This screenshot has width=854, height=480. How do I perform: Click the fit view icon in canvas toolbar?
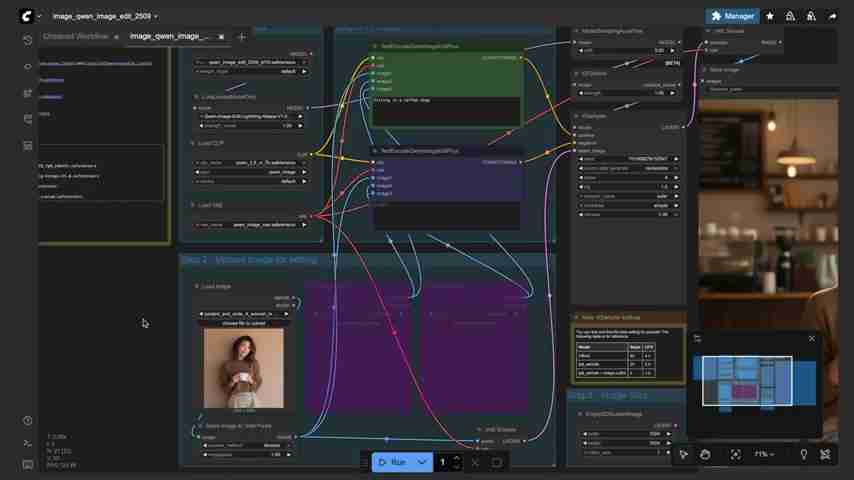tap(735, 454)
